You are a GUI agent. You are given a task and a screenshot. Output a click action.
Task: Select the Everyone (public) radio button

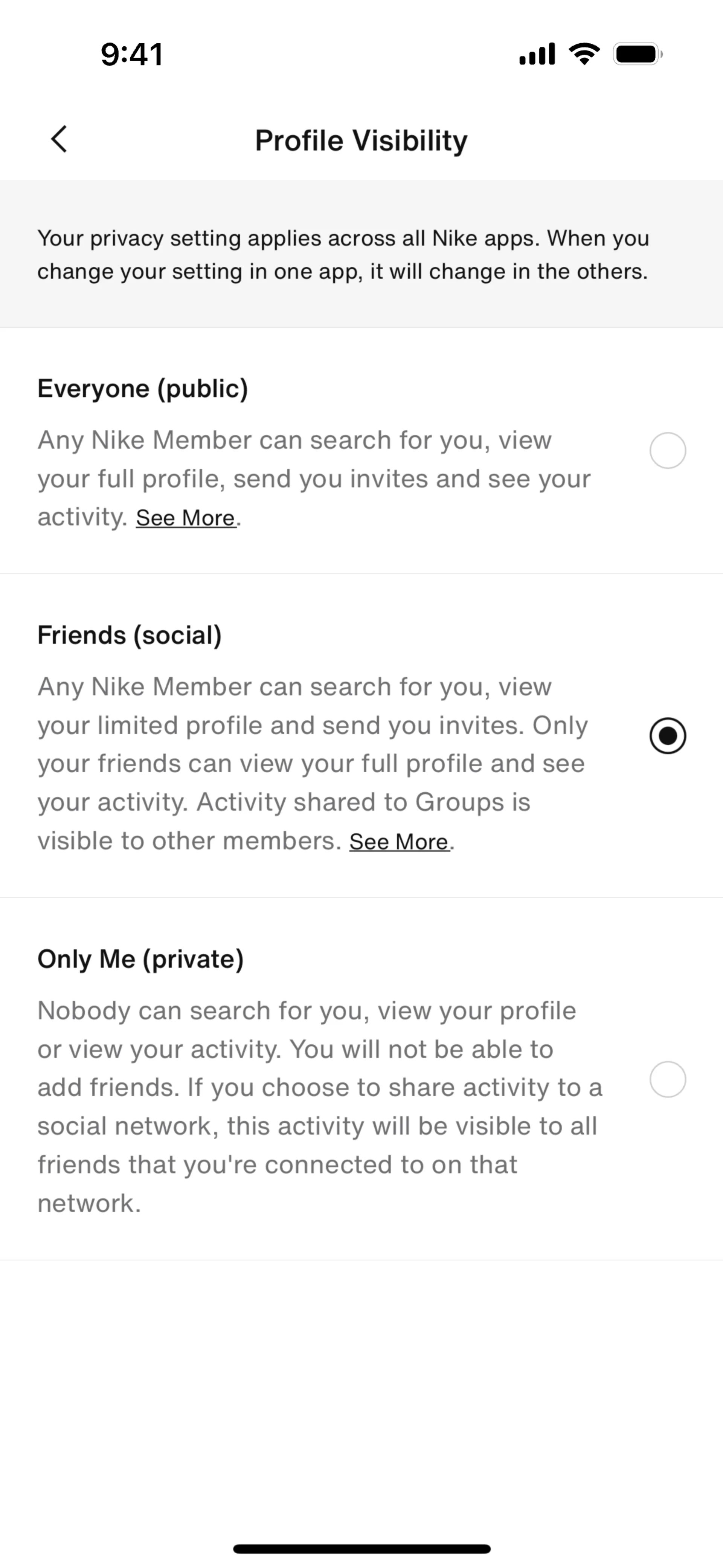(x=668, y=451)
